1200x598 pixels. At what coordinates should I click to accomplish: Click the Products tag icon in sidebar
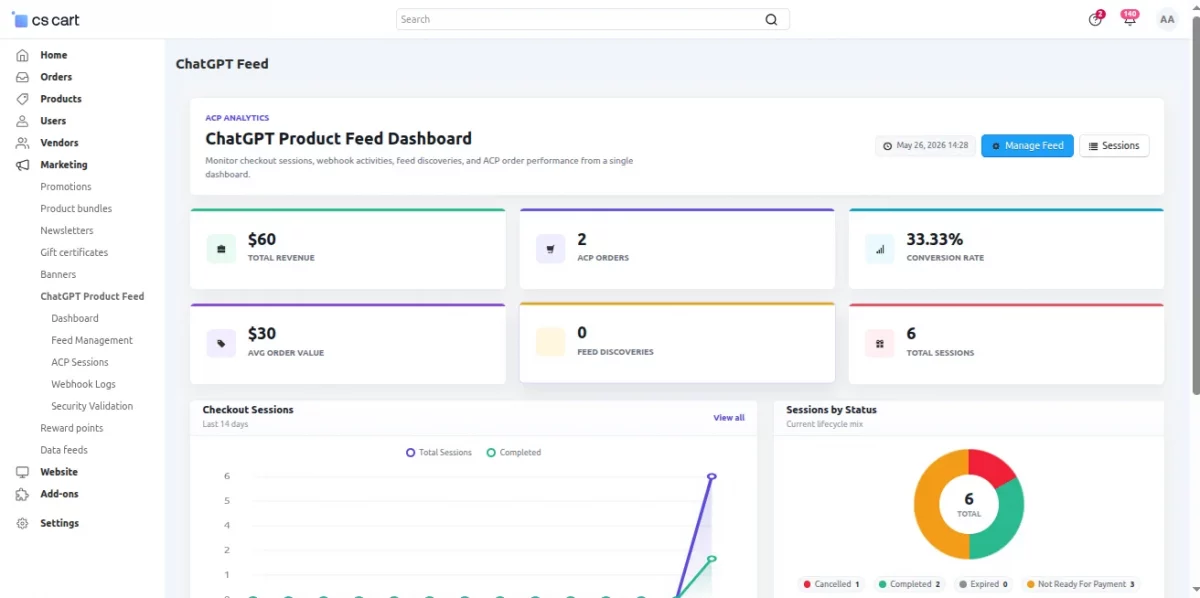[22, 99]
